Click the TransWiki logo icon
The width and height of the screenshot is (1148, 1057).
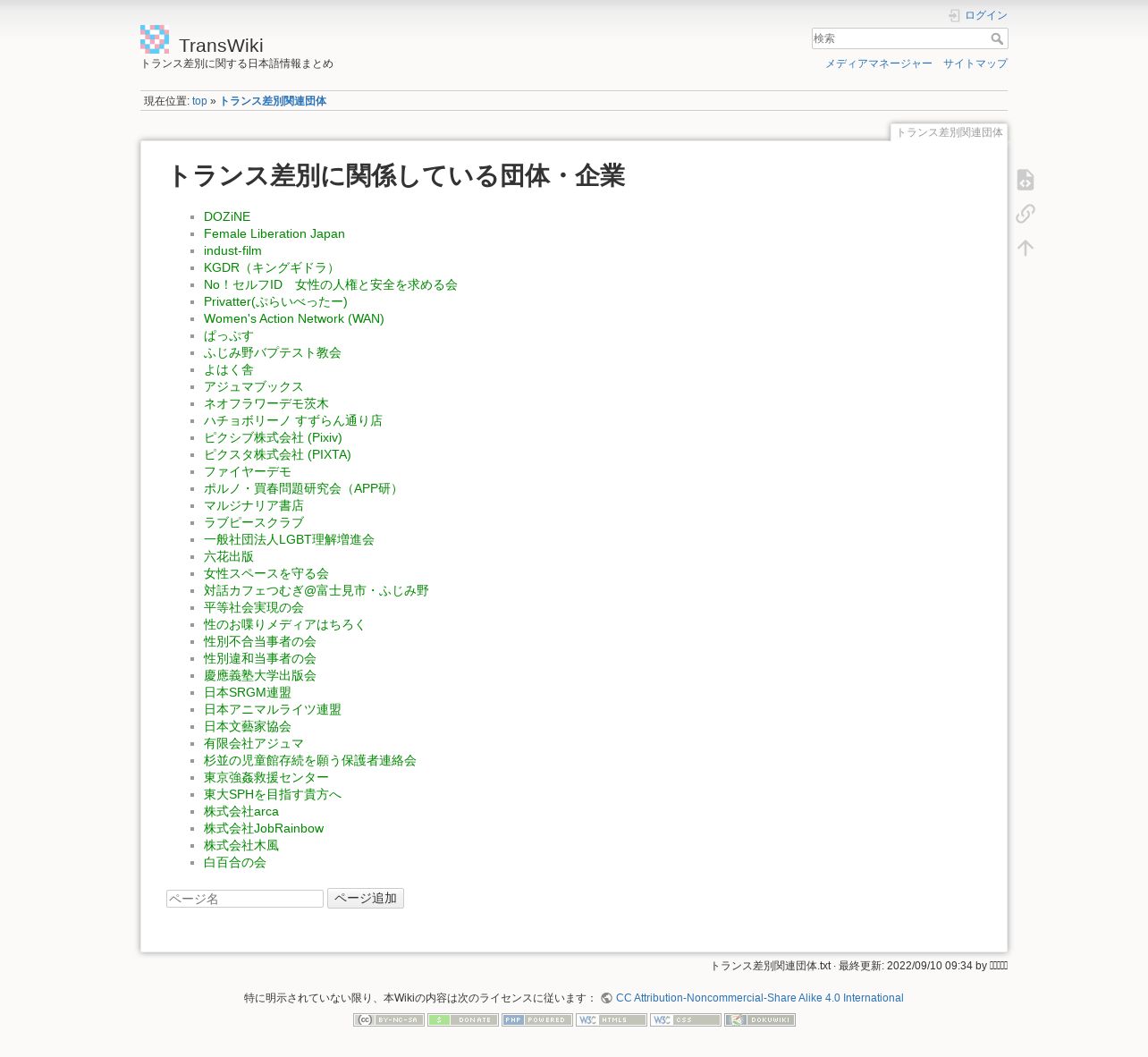point(155,39)
